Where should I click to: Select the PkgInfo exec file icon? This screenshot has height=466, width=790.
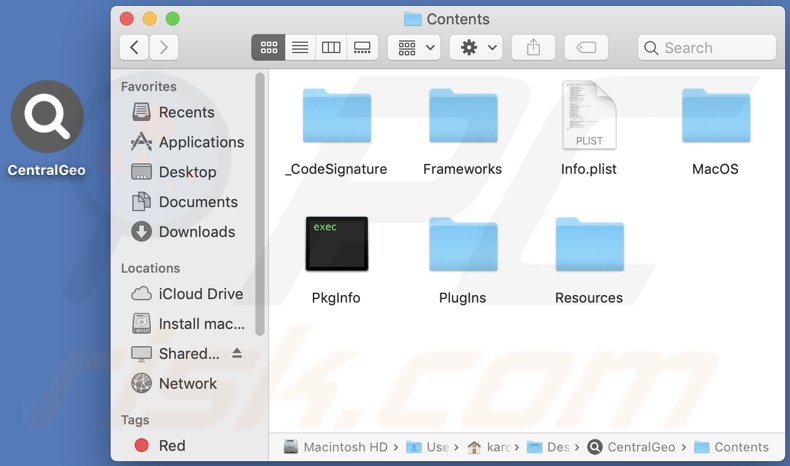click(337, 244)
